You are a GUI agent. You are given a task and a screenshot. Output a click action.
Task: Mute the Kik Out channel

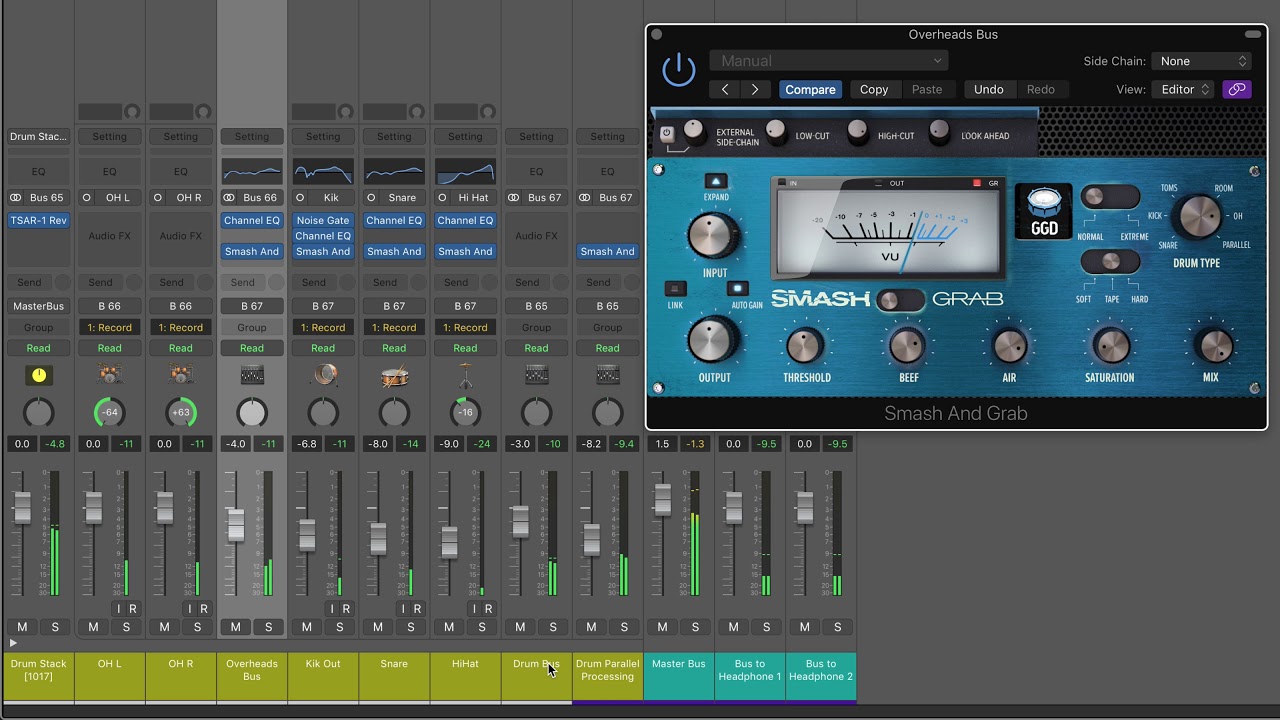307,627
